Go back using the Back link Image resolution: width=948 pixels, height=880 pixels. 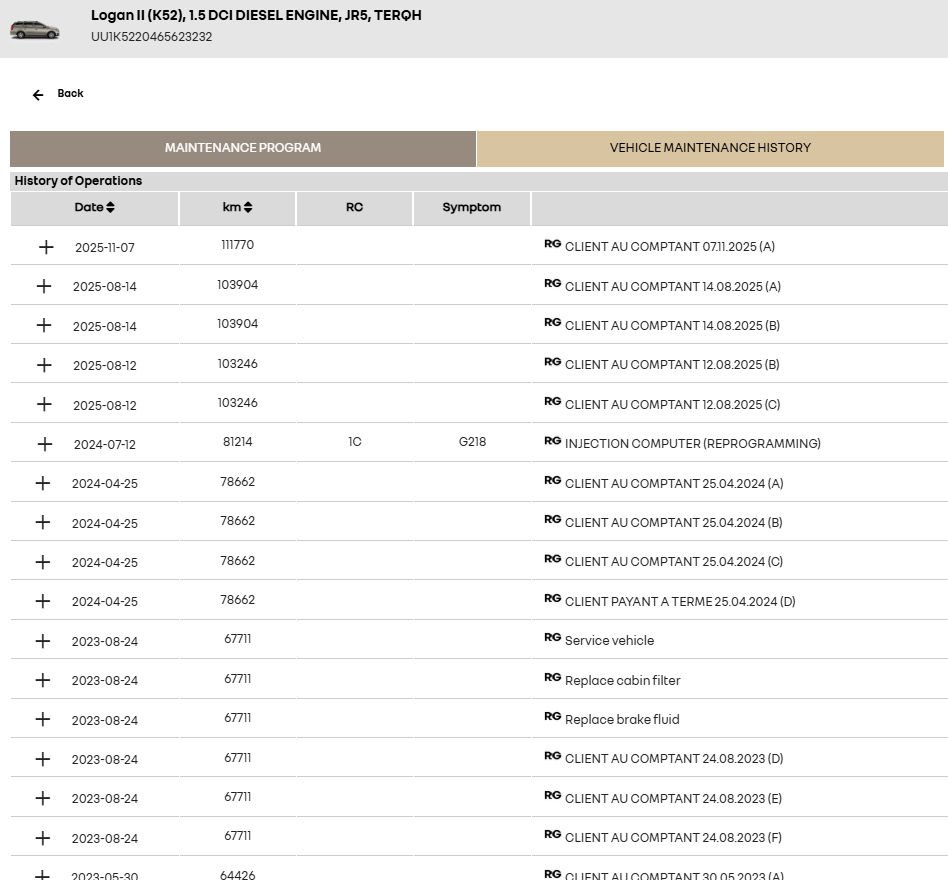(70, 94)
